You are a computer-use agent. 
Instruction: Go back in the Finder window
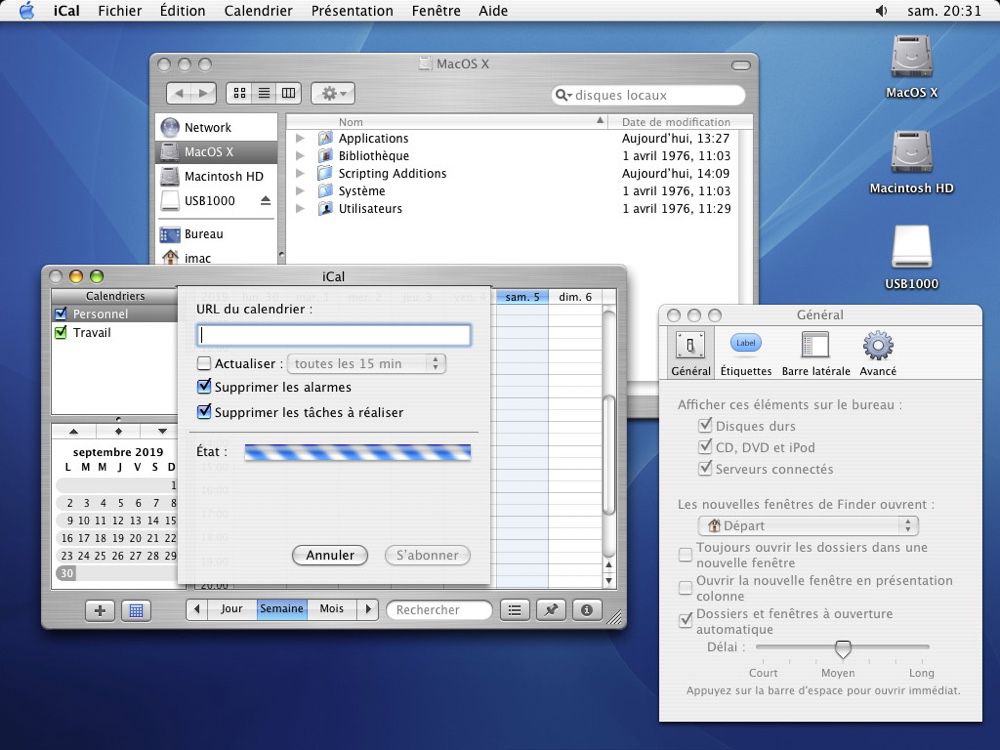179,93
